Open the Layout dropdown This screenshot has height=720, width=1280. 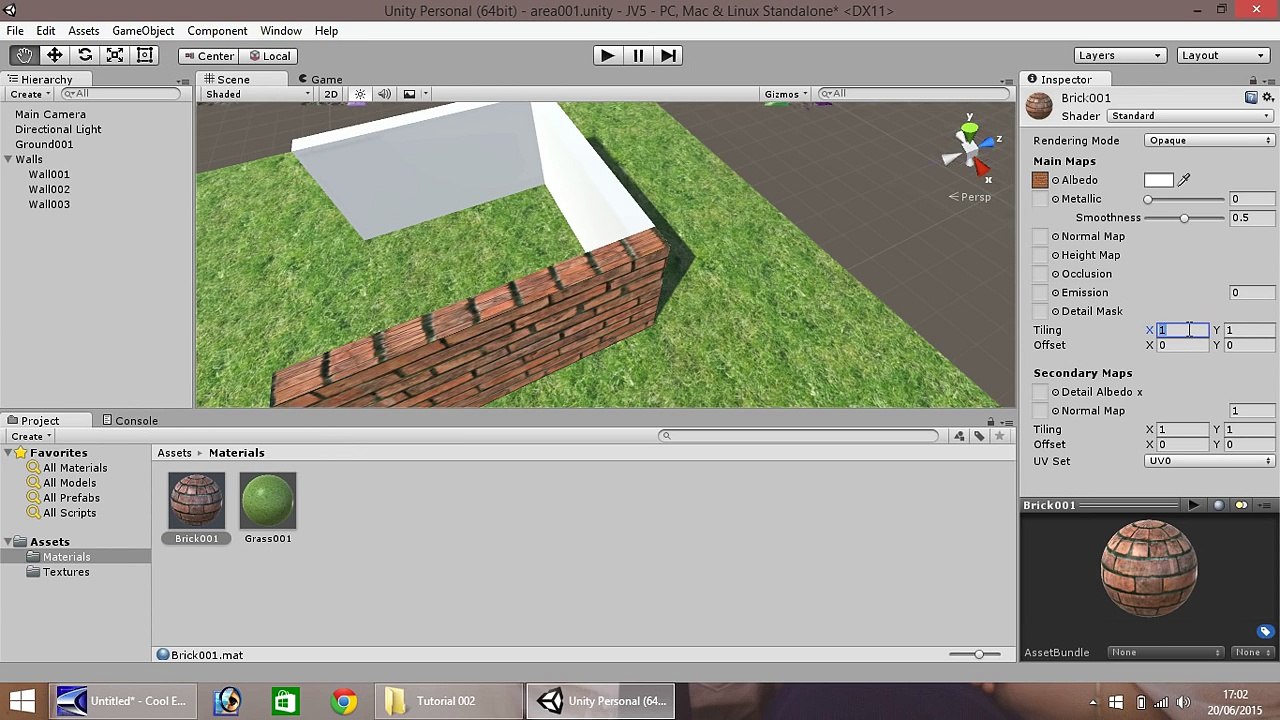click(x=1223, y=56)
